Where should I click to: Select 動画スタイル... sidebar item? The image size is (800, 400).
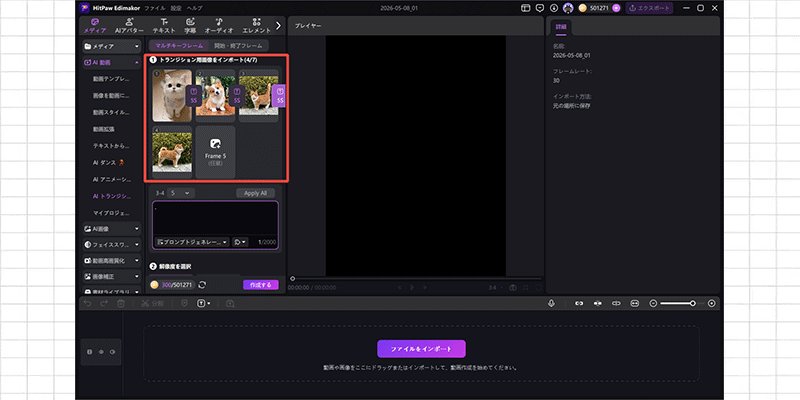click(x=111, y=112)
